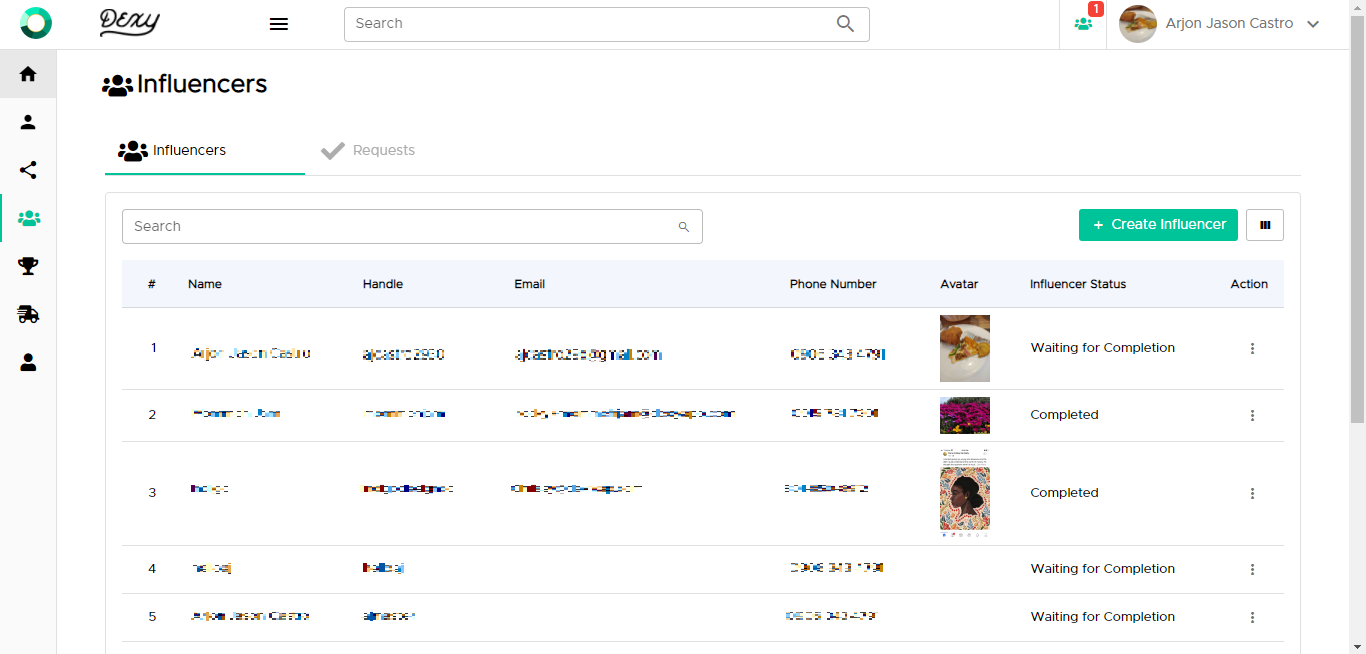Click the magnifier icon in the top search
Screen dimensions: 1366x654
[x=846, y=24]
